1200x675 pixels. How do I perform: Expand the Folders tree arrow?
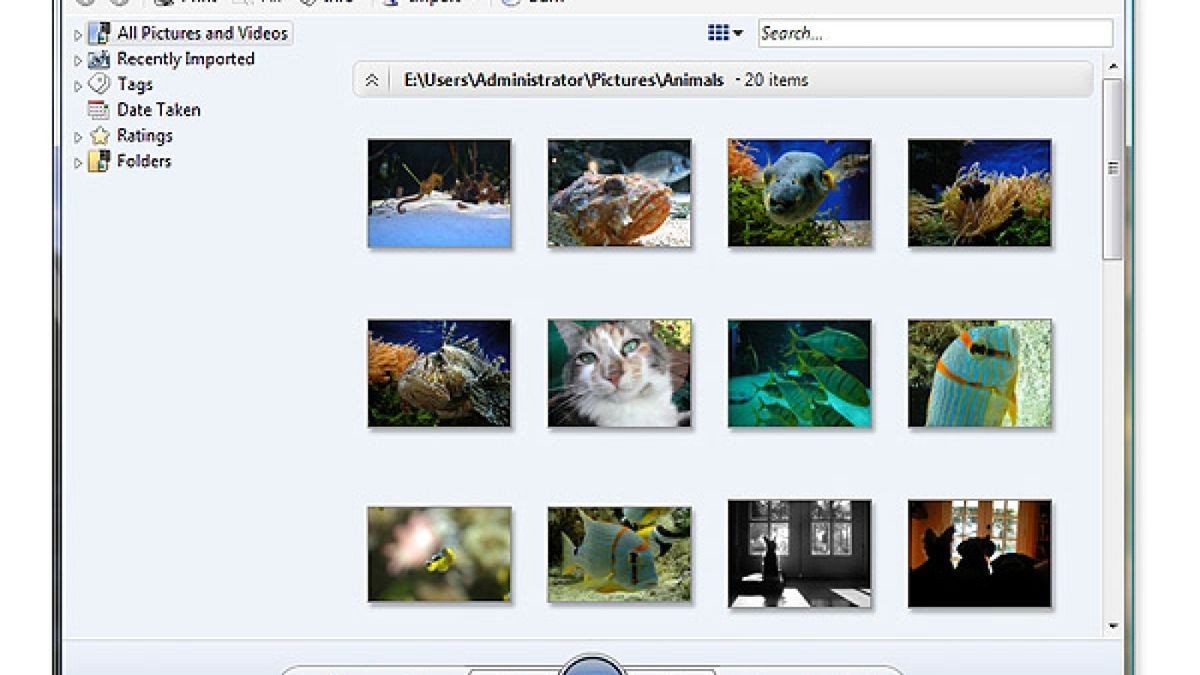[78, 162]
